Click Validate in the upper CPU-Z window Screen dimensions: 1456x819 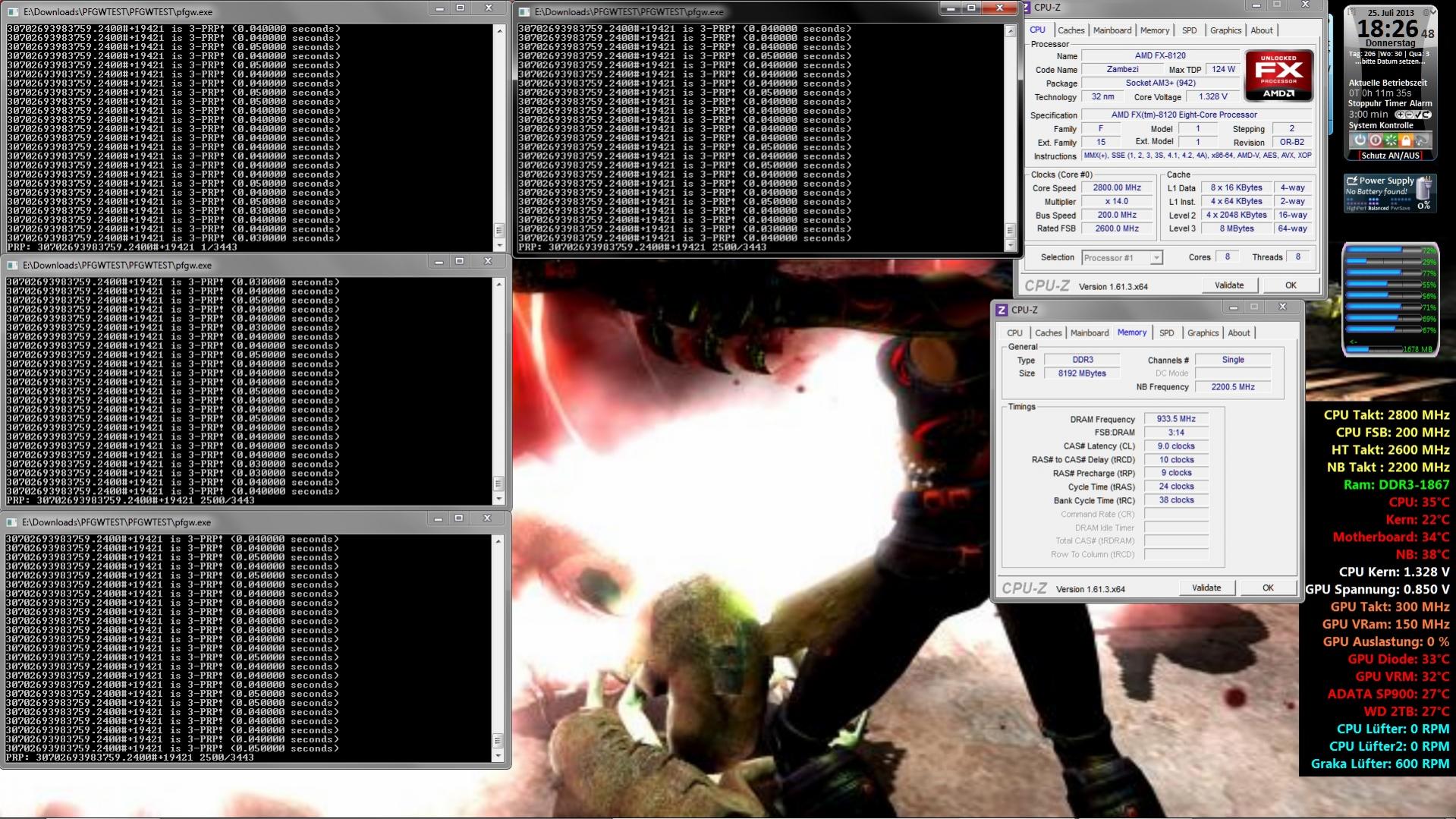[1229, 285]
